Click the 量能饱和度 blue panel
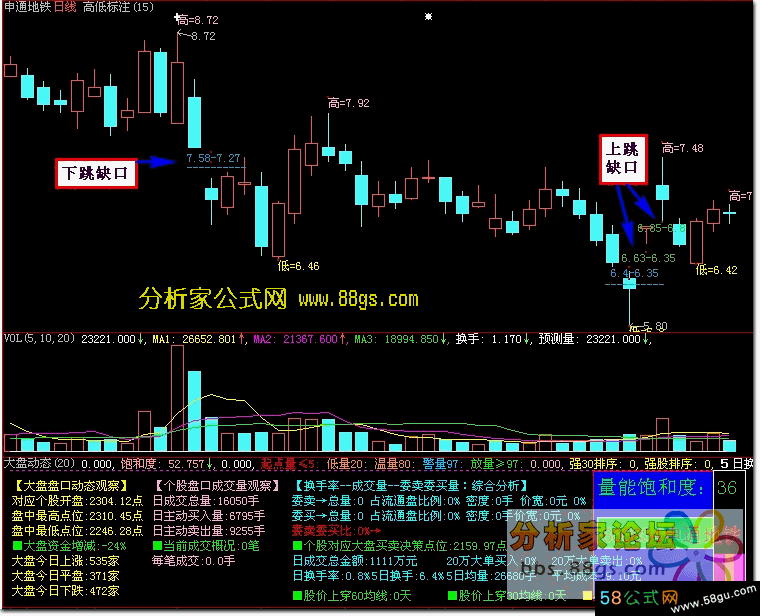 coord(667,488)
